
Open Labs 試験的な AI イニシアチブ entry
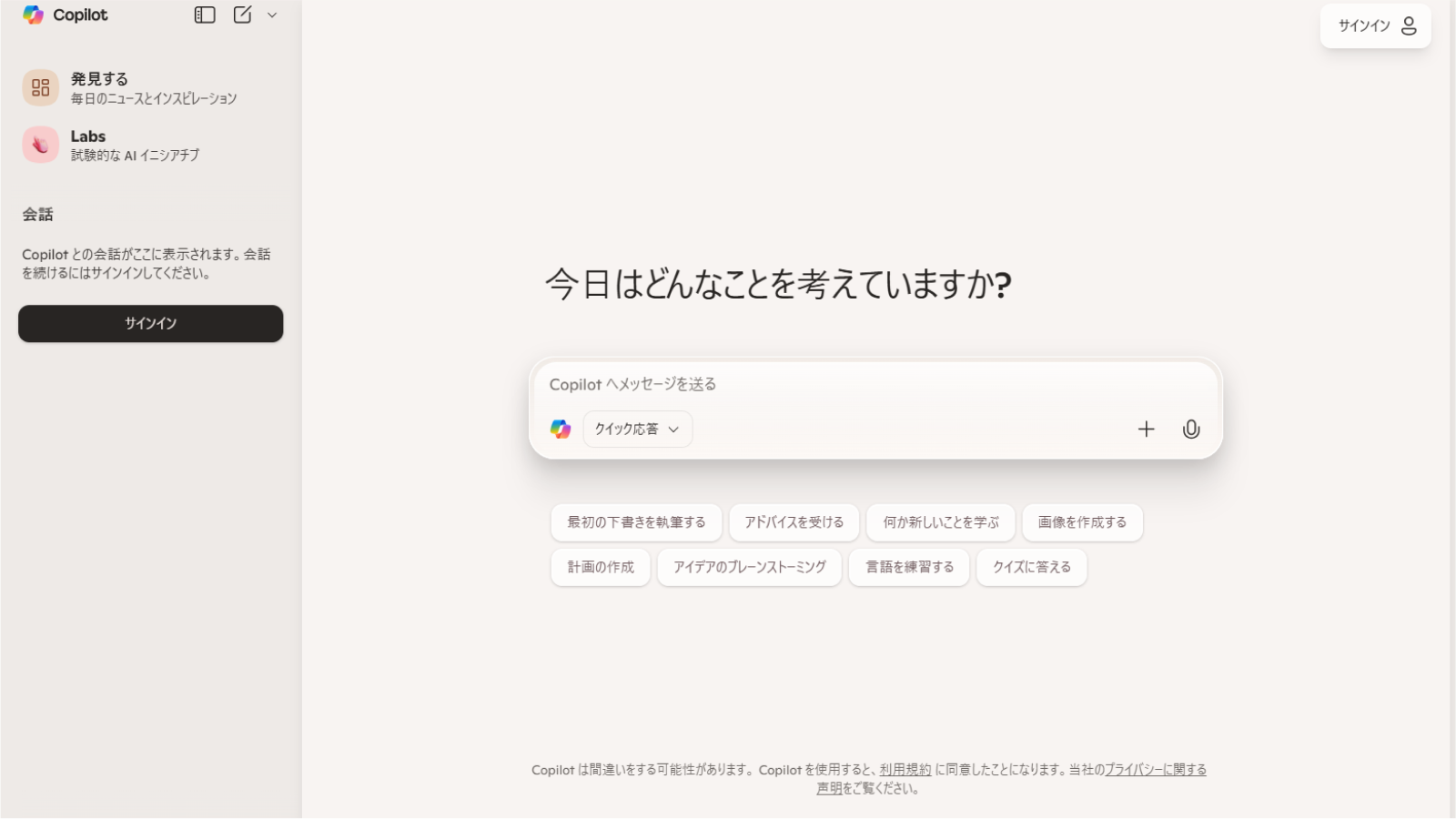click(150, 145)
